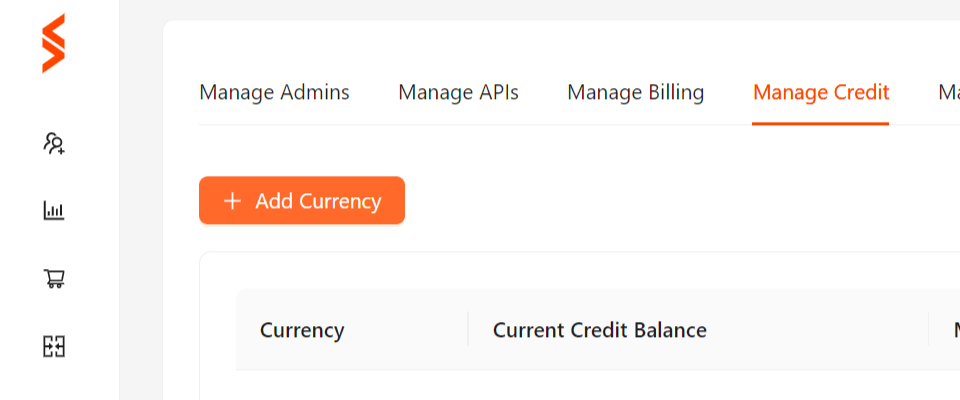Screen dimensions: 960x400
Task: Select the cut-off tab after Manage Credit
Action: click(x=949, y=92)
